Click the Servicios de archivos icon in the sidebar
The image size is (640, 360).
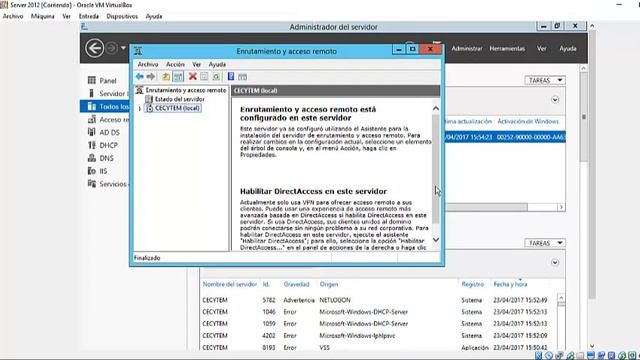92,184
